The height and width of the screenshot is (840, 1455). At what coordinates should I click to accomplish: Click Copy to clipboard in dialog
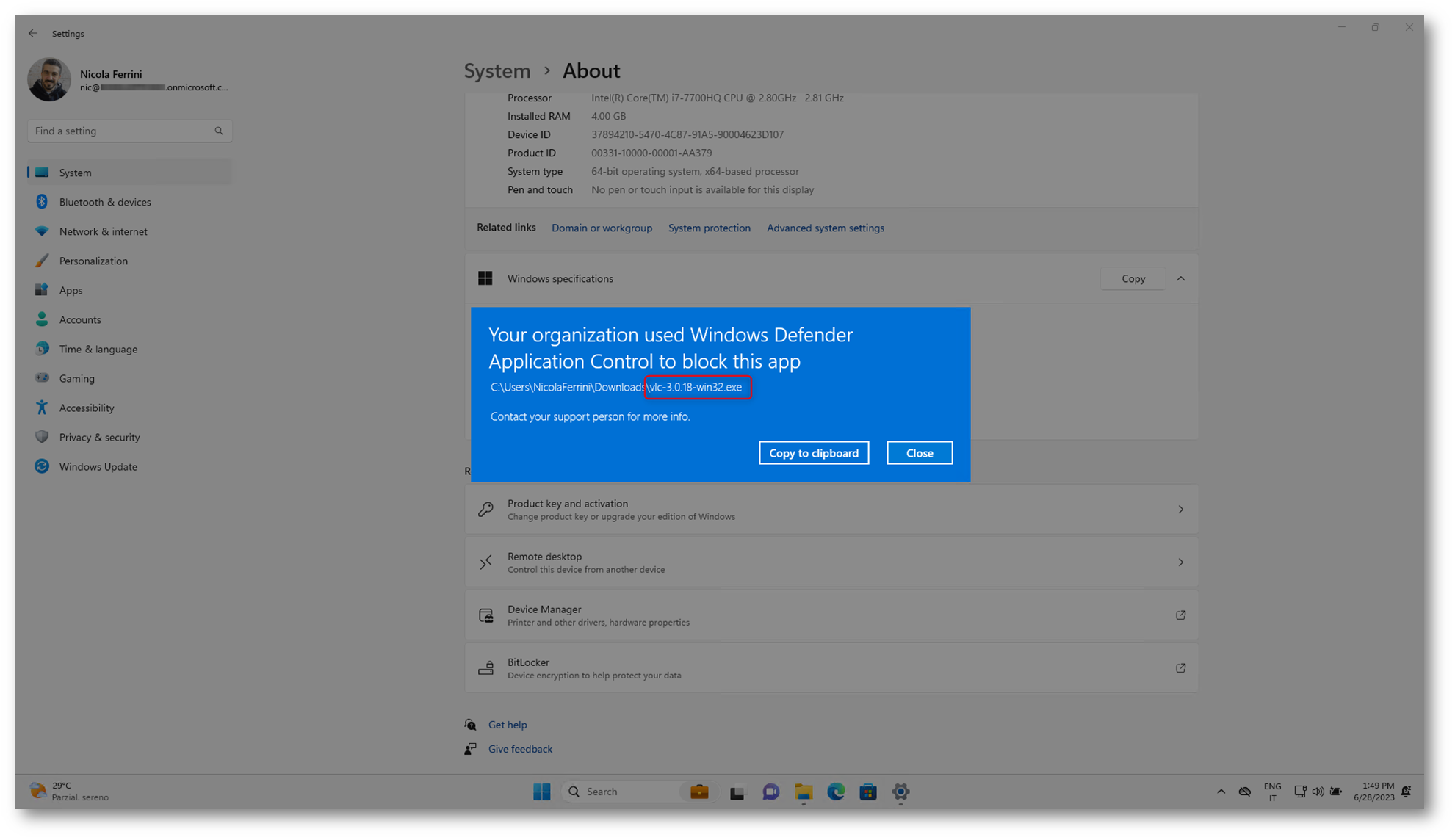click(814, 453)
